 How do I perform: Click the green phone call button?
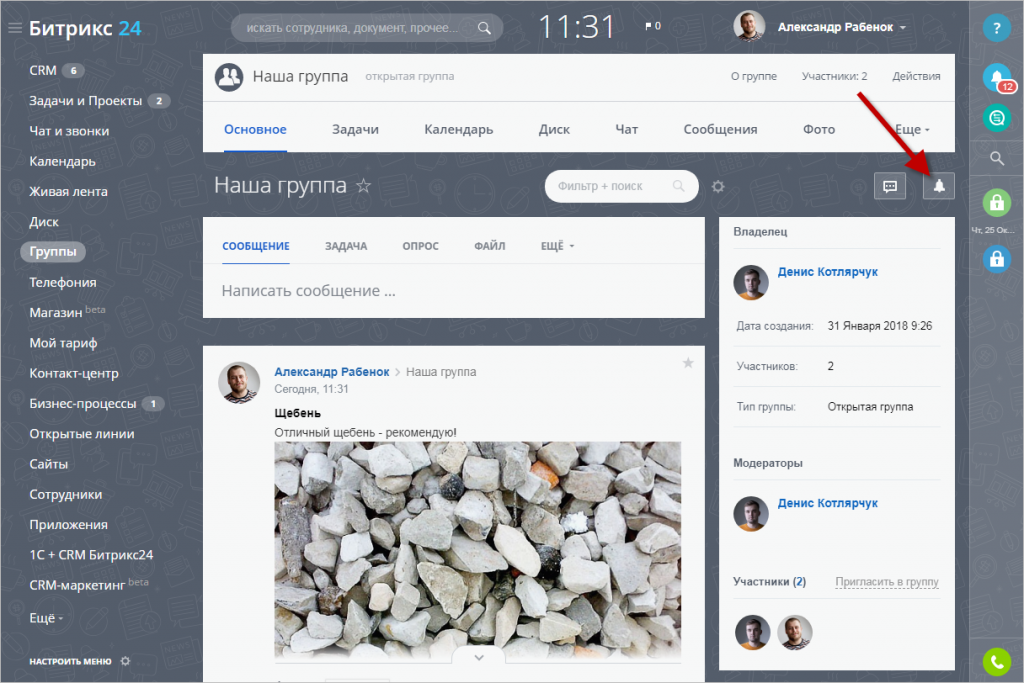point(997,661)
